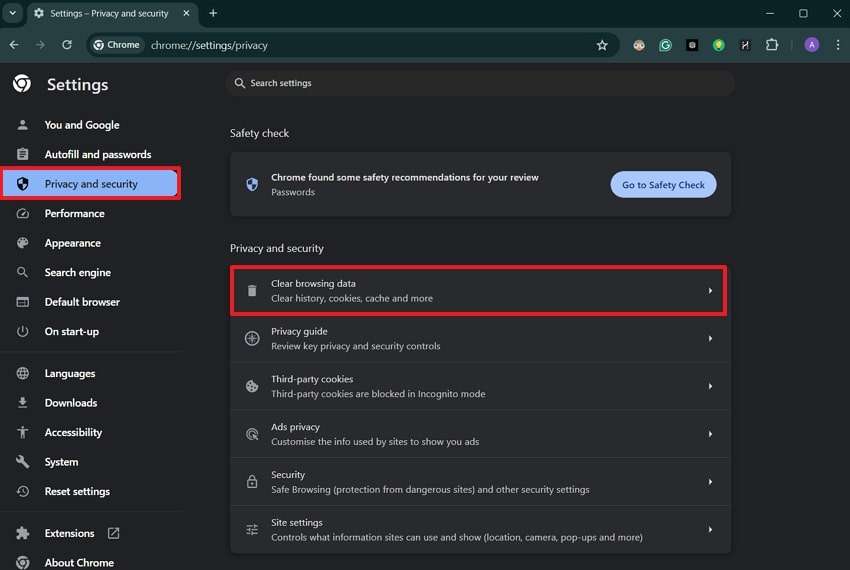This screenshot has height=570, width=850.
Task: Click the cookie icon in Third-party cookies
Action: (x=252, y=386)
